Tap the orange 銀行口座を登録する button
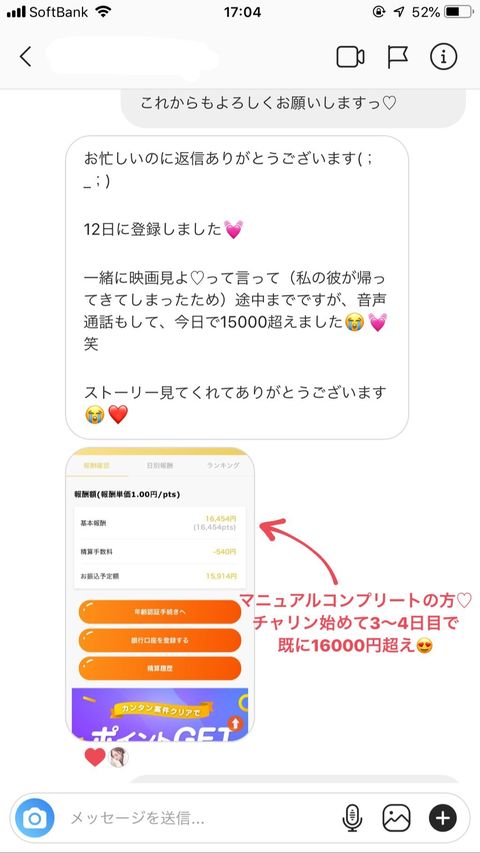Screen dimensions: 480x853 [x=160, y=640]
